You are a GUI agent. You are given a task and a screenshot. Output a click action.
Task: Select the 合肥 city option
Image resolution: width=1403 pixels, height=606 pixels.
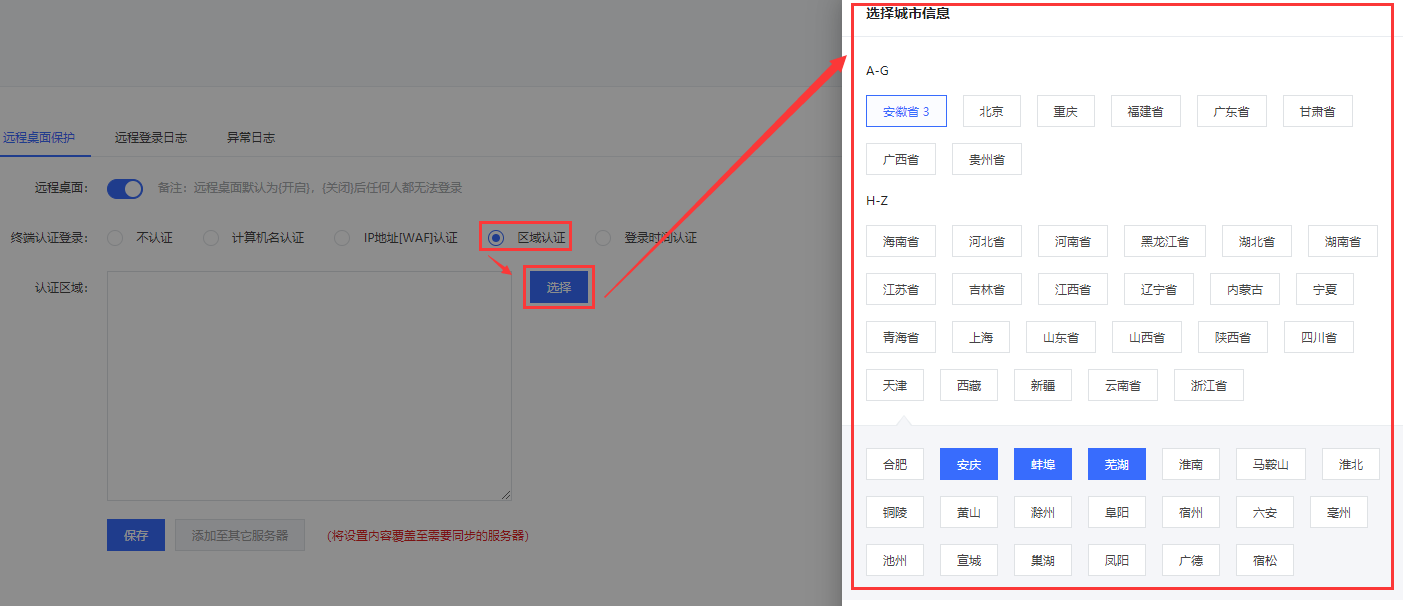tap(894, 464)
